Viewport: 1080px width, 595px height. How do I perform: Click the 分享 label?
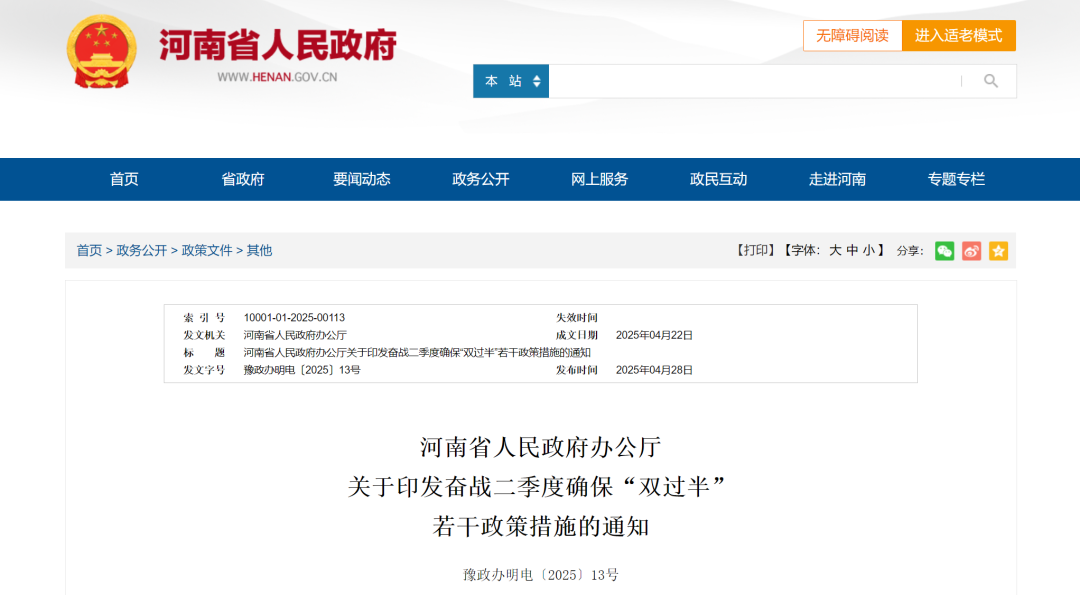pyautogui.click(x=910, y=251)
